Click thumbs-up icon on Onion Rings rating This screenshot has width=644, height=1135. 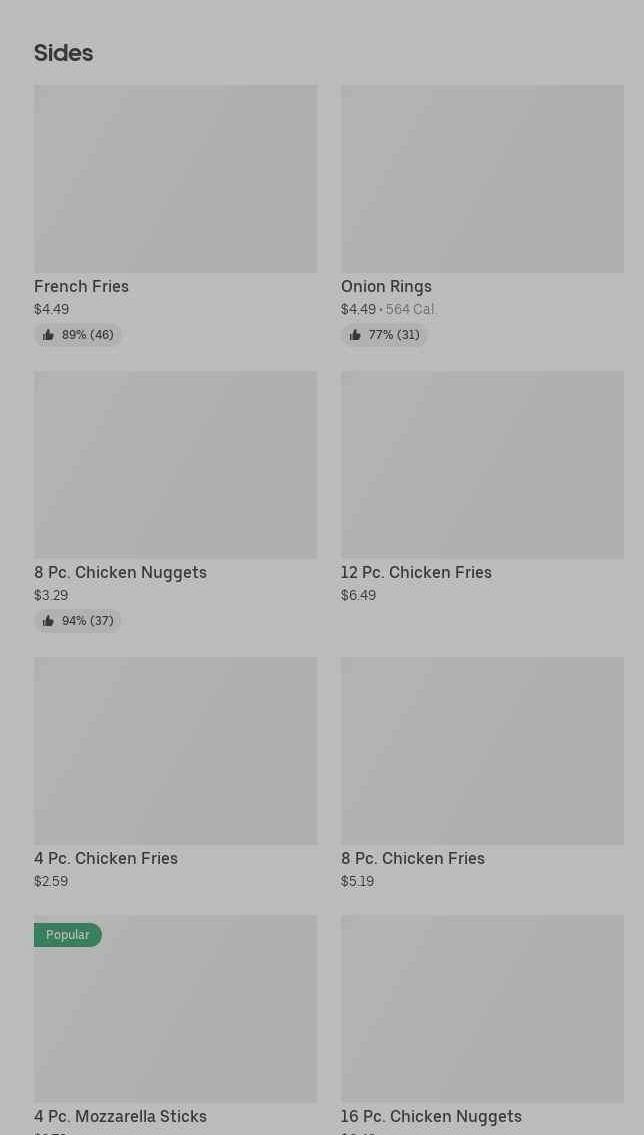[355, 335]
